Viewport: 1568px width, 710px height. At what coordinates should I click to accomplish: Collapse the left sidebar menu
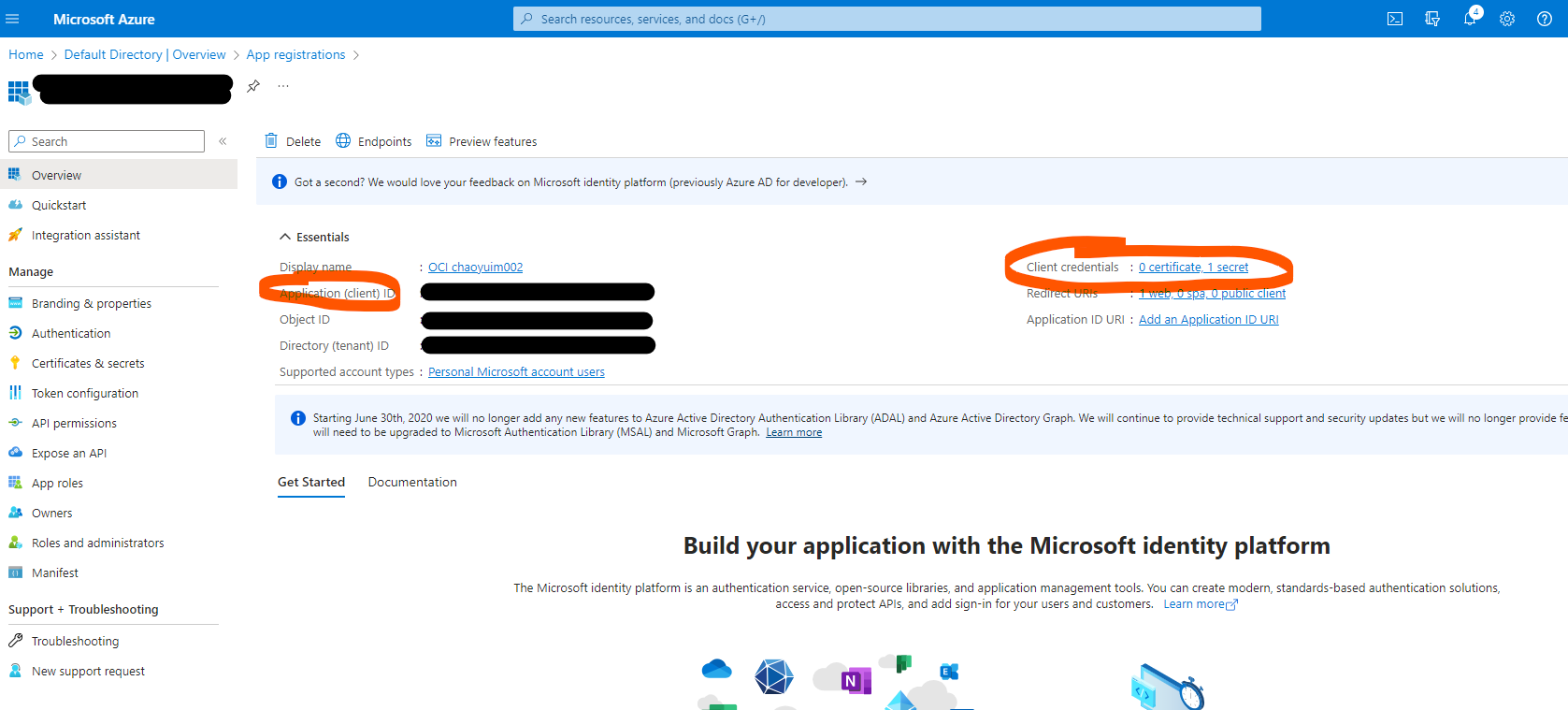coord(223,141)
